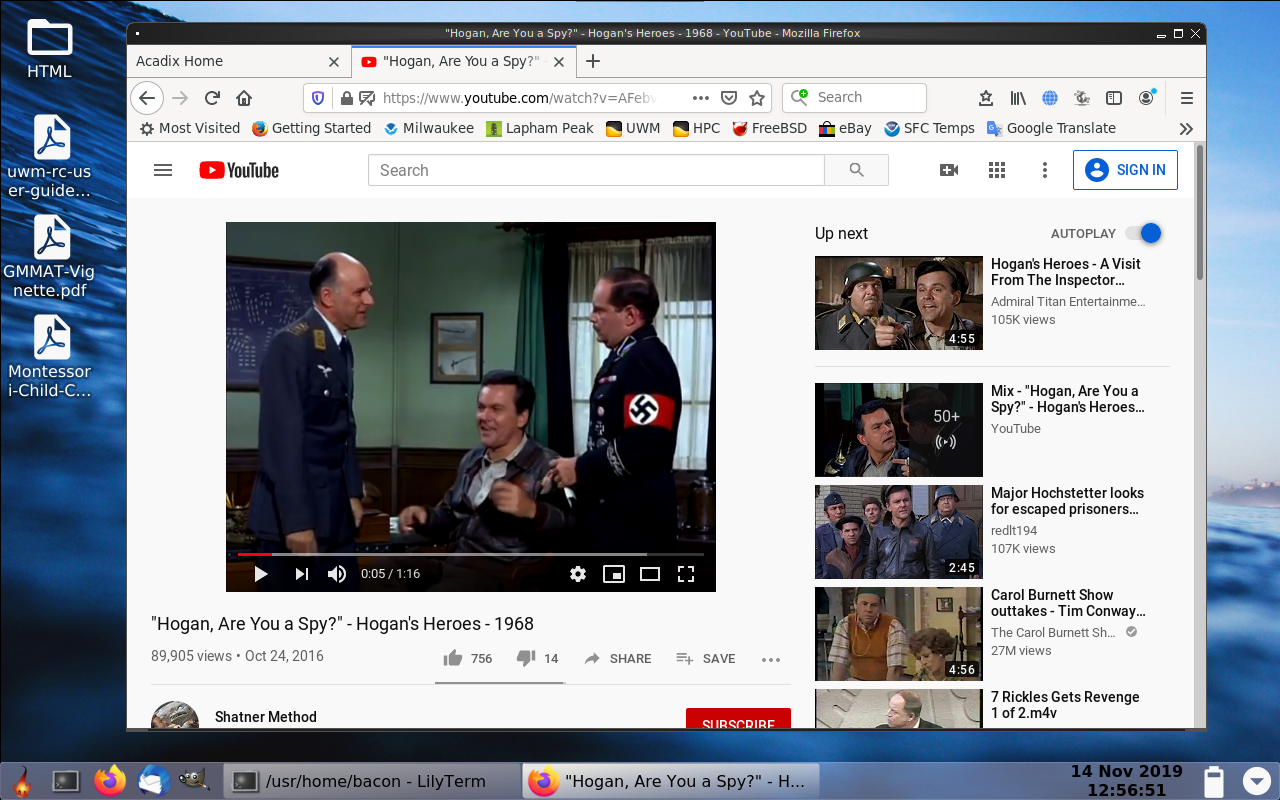Go back using Firefox back arrow
This screenshot has height=800, width=1280.
[x=147, y=98]
